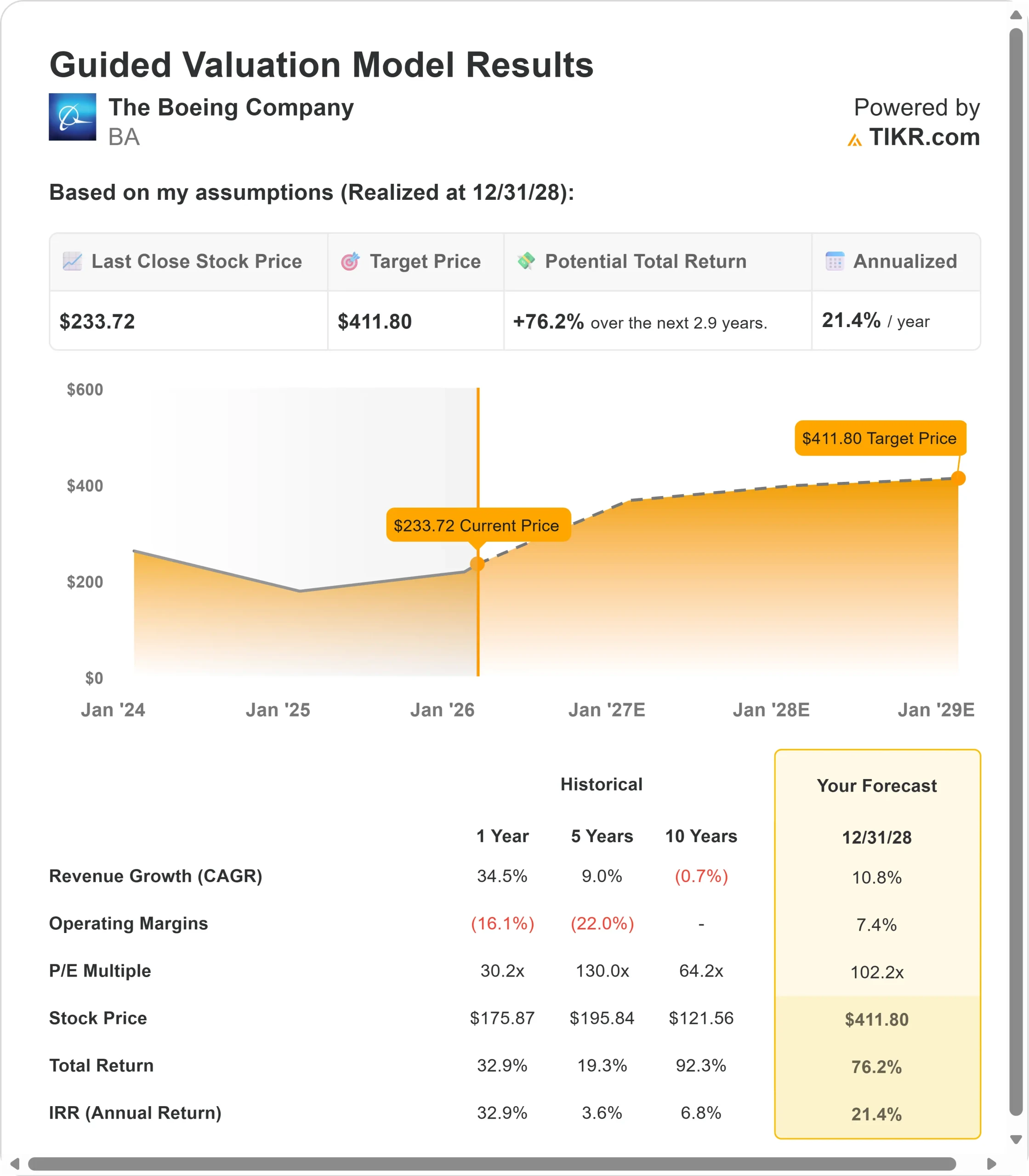Click the bullseye icon next to Target Price
The height and width of the screenshot is (1176, 1029).
point(350,261)
